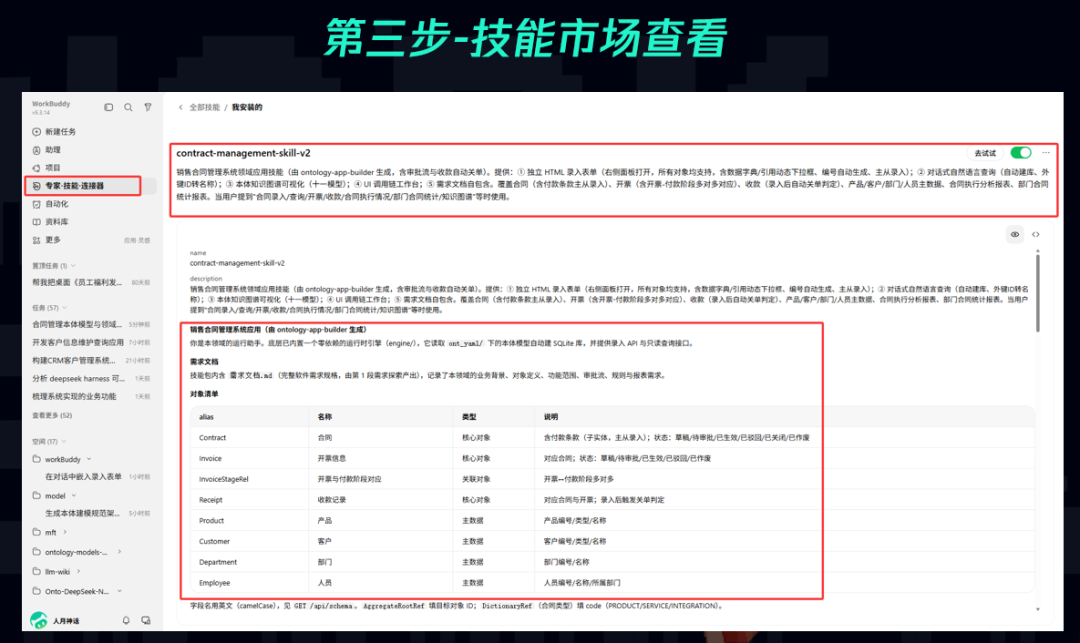This screenshot has height=643, width=1080.
Task: Click the 自动化 automation icon
Action: point(37,204)
